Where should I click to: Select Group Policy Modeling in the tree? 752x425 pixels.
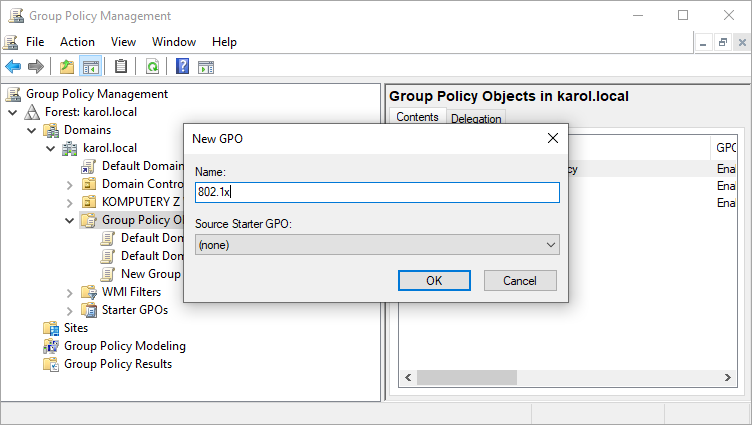point(124,346)
